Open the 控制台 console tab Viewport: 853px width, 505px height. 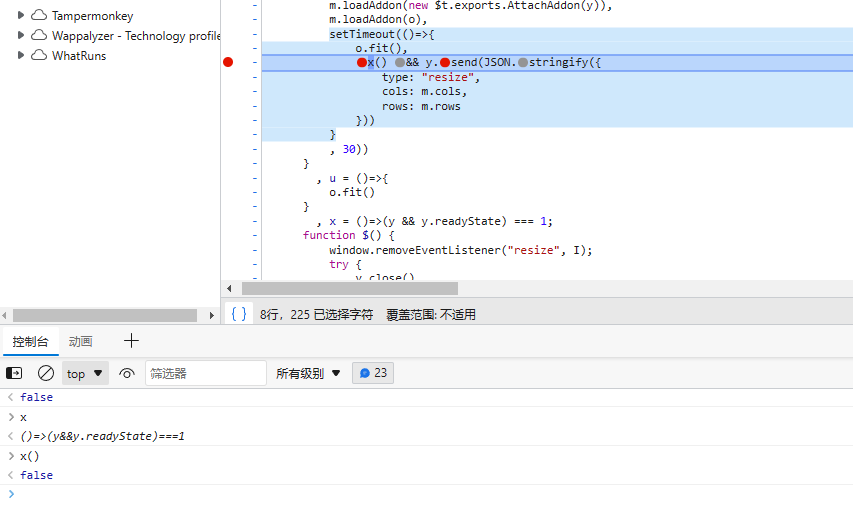(x=30, y=342)
